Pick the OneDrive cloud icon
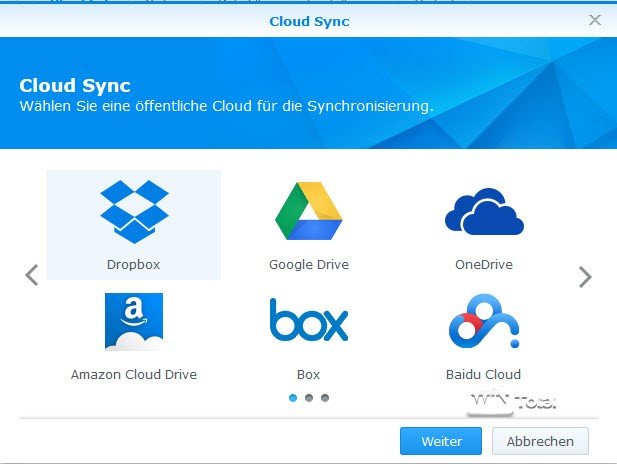This screenshot has height=464, width=617. (x=484, y=211)
